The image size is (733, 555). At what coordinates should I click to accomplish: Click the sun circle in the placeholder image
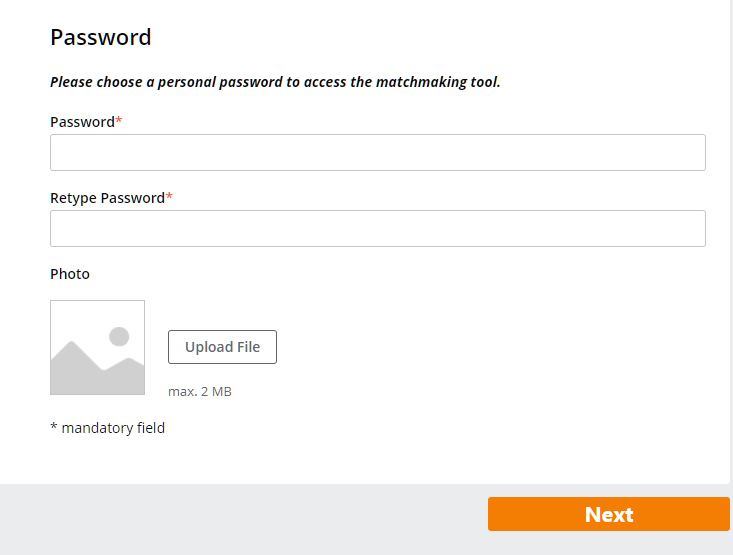119,336
